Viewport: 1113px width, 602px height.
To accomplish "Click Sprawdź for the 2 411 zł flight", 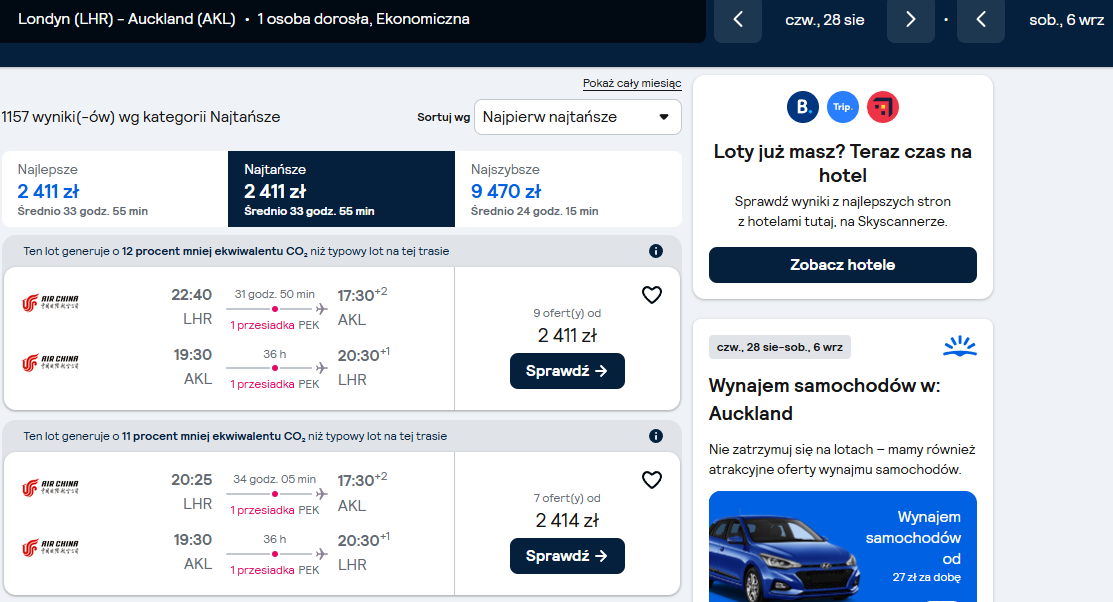I will coord(567,371).
